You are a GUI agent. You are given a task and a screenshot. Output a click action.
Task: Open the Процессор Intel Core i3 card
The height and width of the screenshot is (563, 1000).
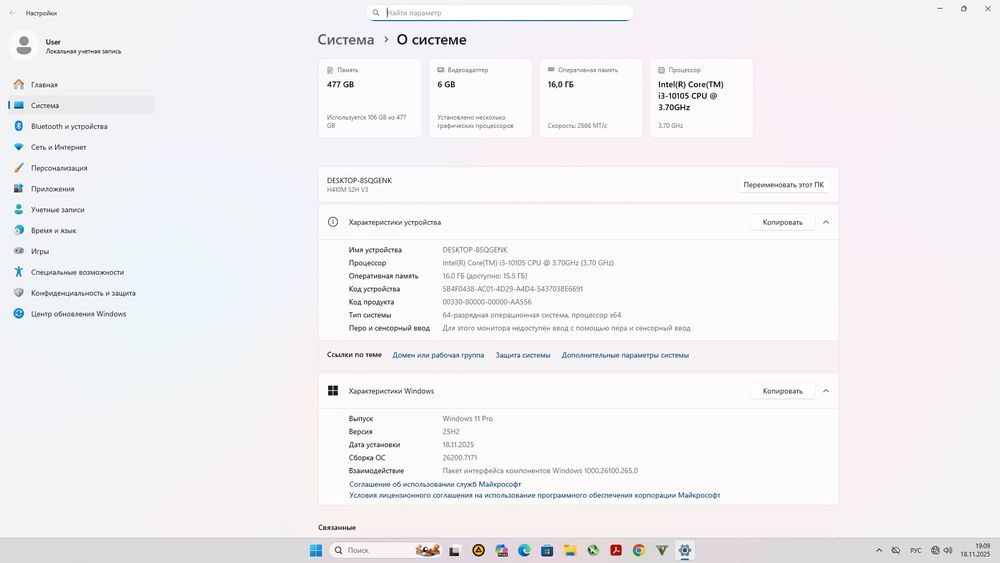702,98
